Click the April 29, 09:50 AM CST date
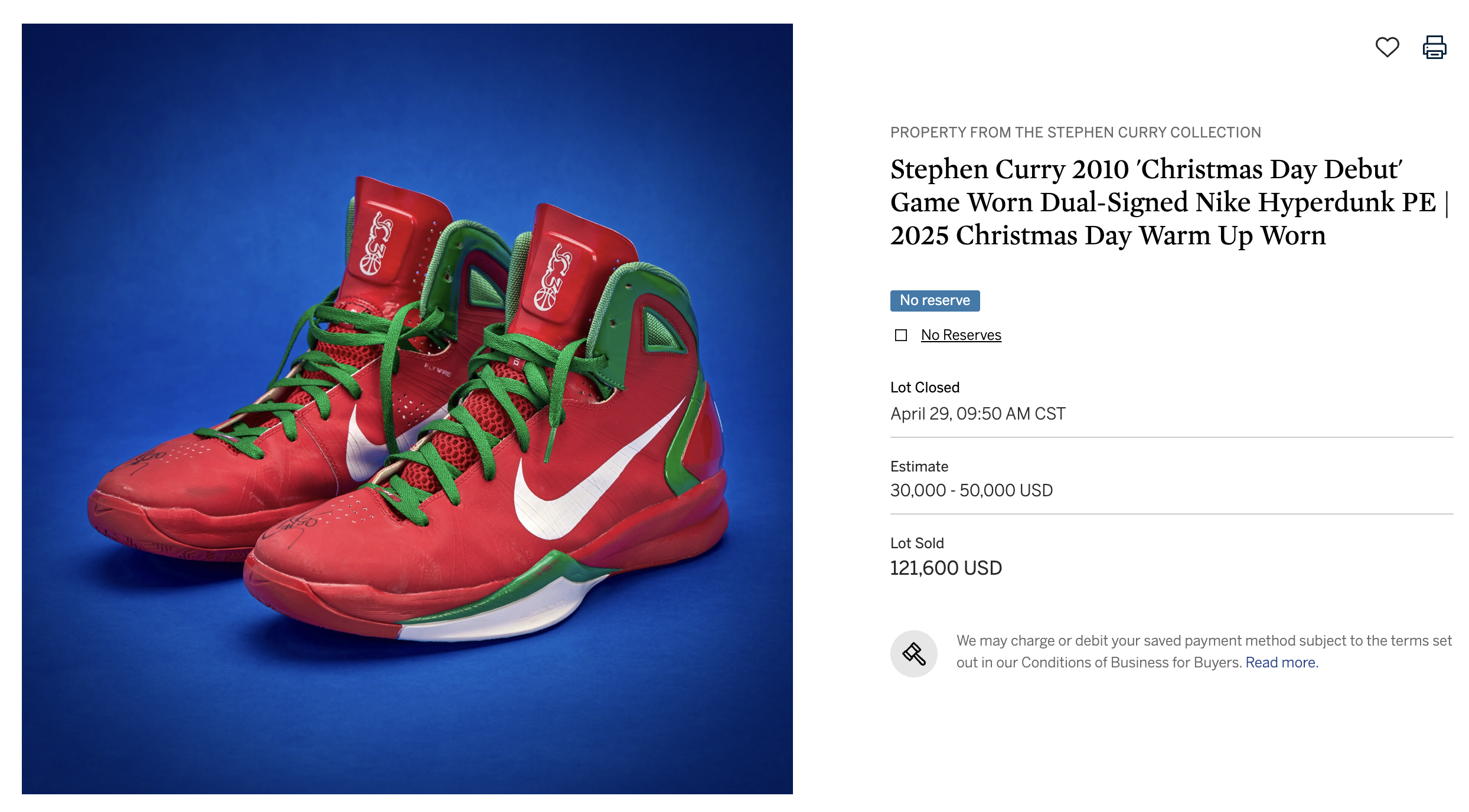This screenshot has height=812, width=1469. tap(978, 414)
